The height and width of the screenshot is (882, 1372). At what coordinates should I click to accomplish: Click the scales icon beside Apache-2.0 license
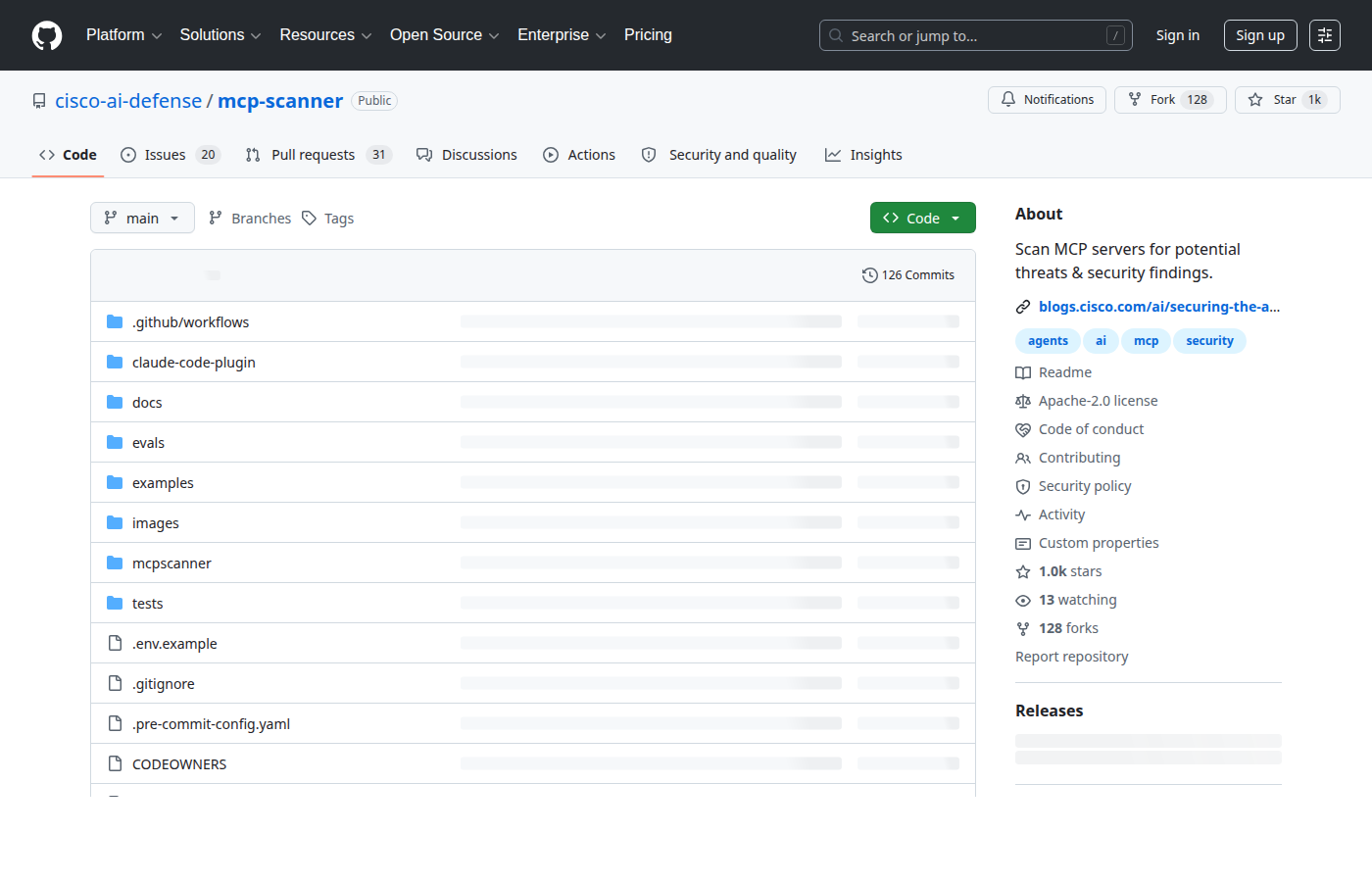[x=1023, y=401]
